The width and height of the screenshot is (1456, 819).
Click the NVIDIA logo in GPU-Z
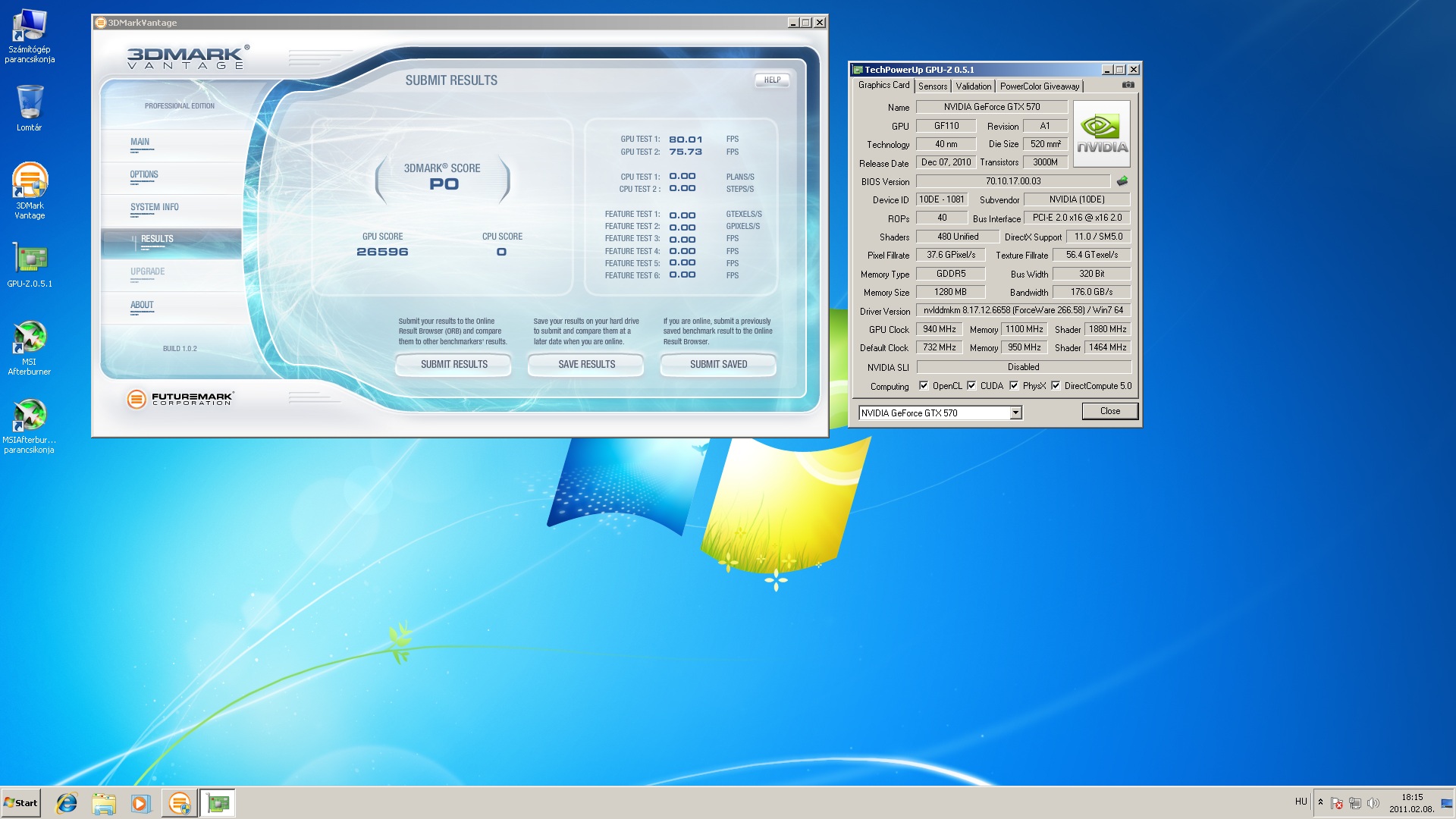point(1102,134)
